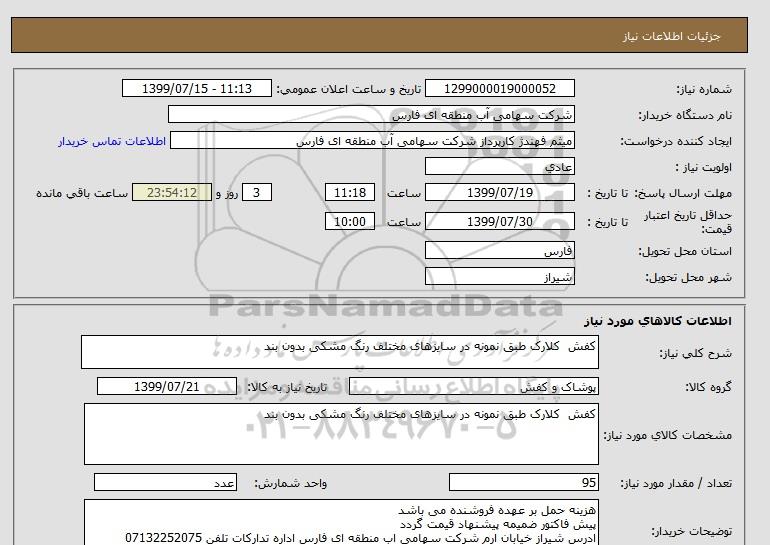Click the label توضیحات خریدار
770x545 pixels.
691,531
